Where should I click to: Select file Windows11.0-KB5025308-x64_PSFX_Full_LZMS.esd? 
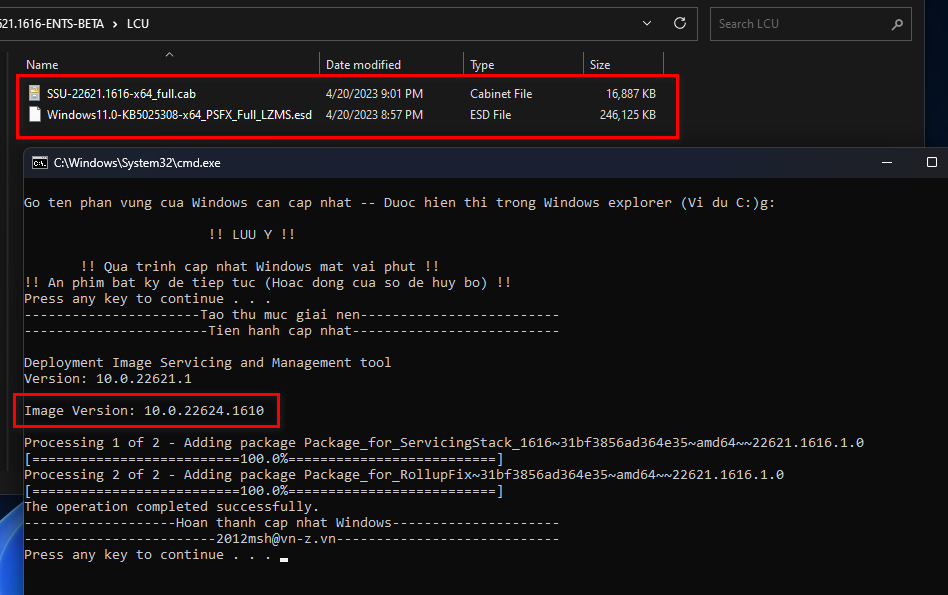tap(180, 115)
